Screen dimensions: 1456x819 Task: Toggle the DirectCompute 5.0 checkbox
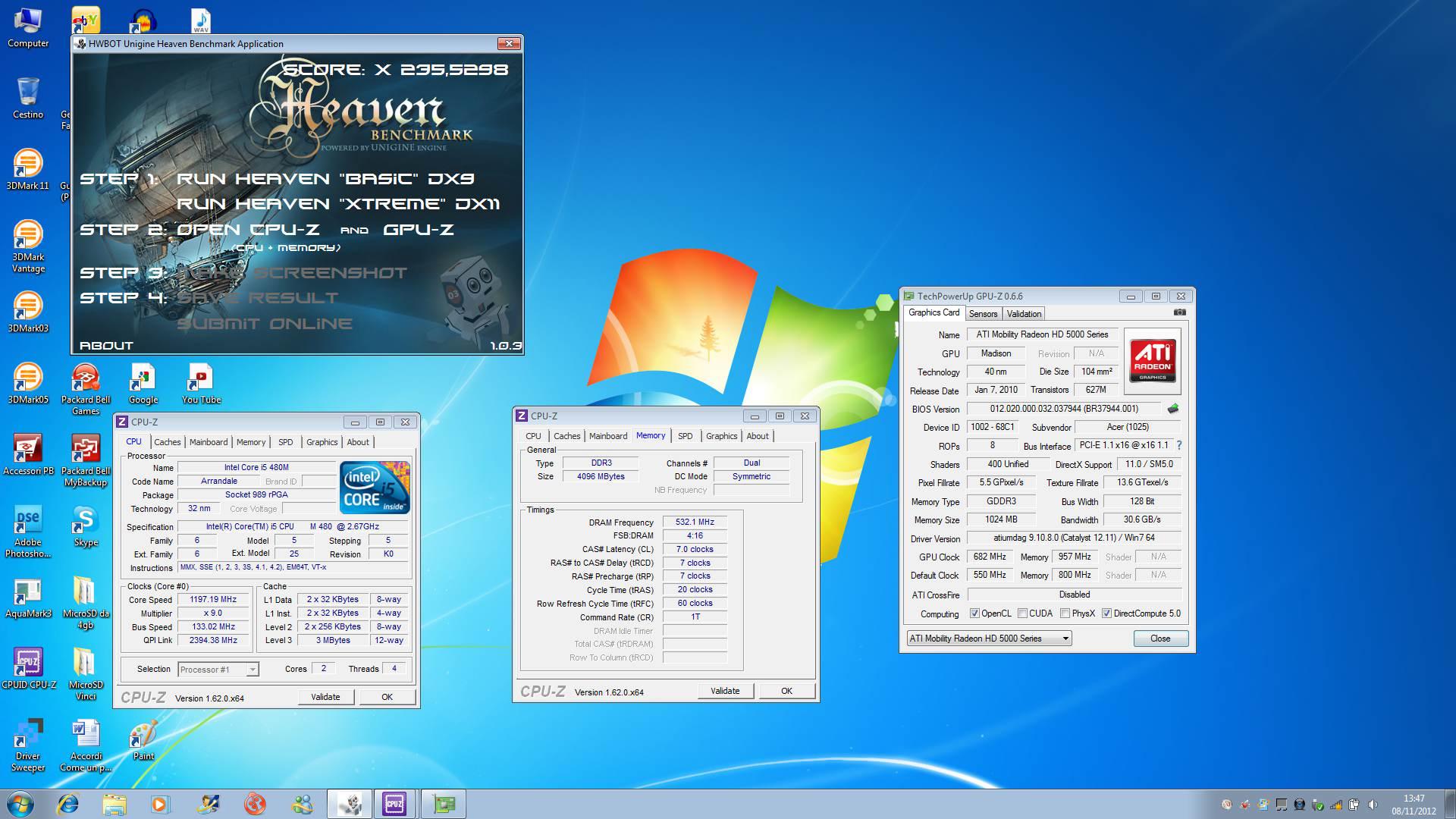[1106, 613]
